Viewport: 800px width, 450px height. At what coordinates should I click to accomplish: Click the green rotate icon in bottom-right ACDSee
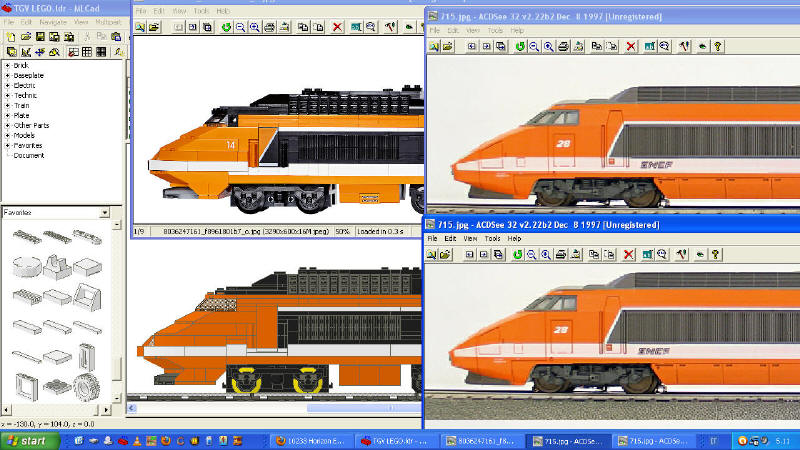pyautogui.click(x=517, y=255)
